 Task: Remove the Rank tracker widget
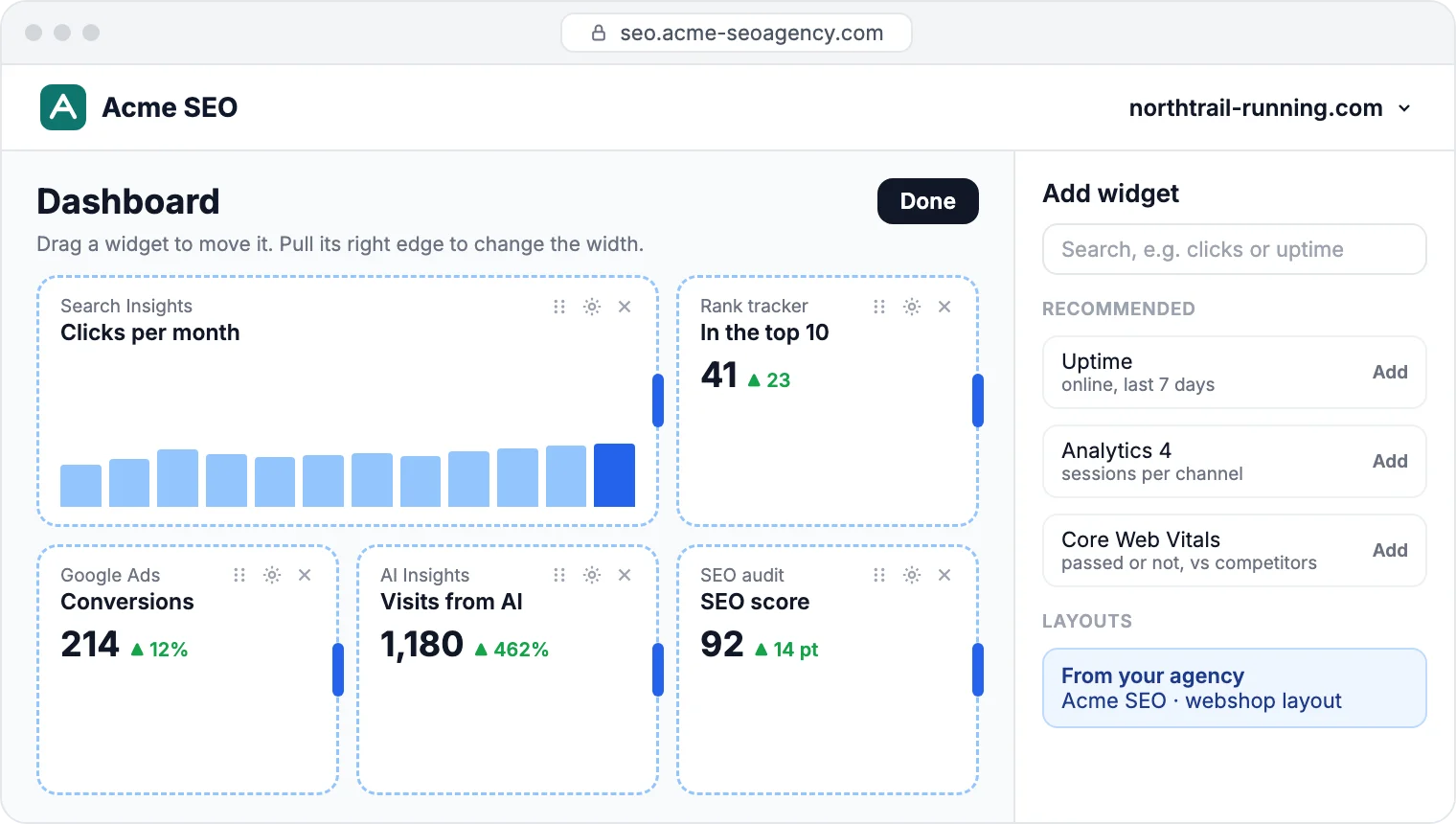click(x=944, y=307)
